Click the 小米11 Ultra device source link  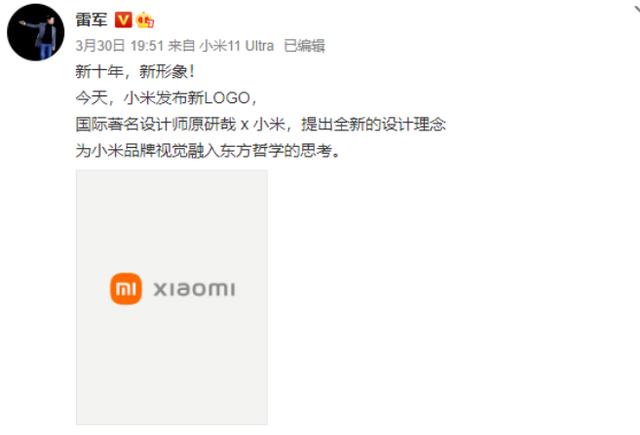pyautogui.click(x=236, y=46)
